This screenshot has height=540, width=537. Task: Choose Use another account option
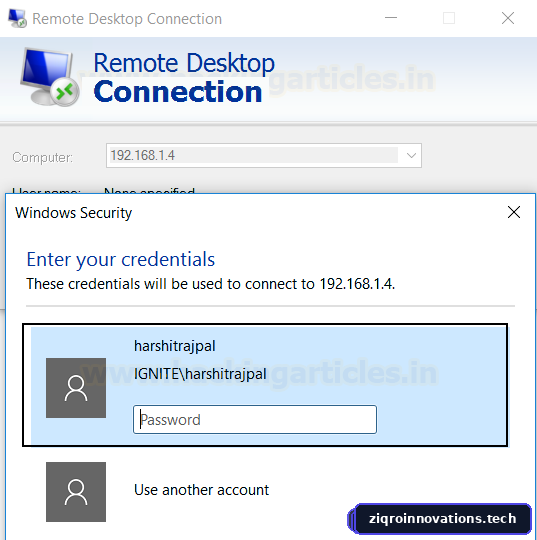(202, 490)
